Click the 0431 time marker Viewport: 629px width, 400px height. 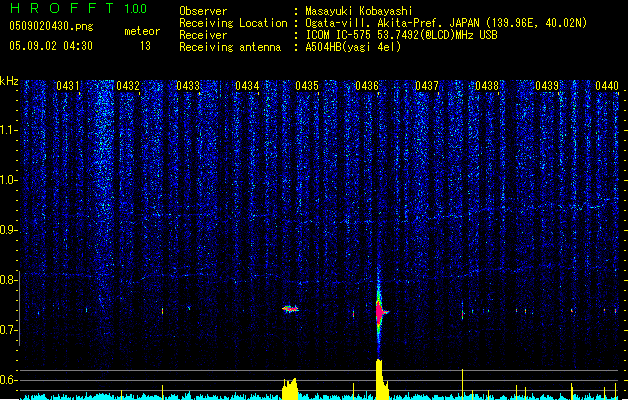coord(68,86)
